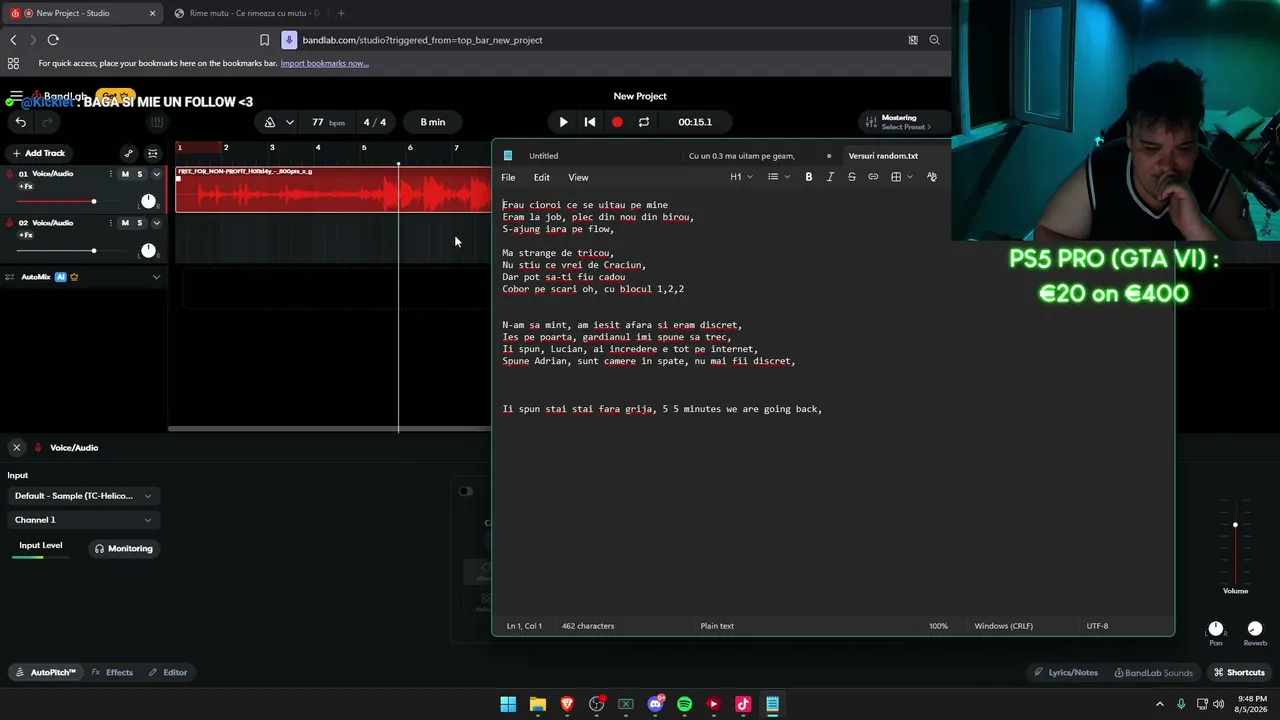Start recording with the red record button

[x=617, y=122]
